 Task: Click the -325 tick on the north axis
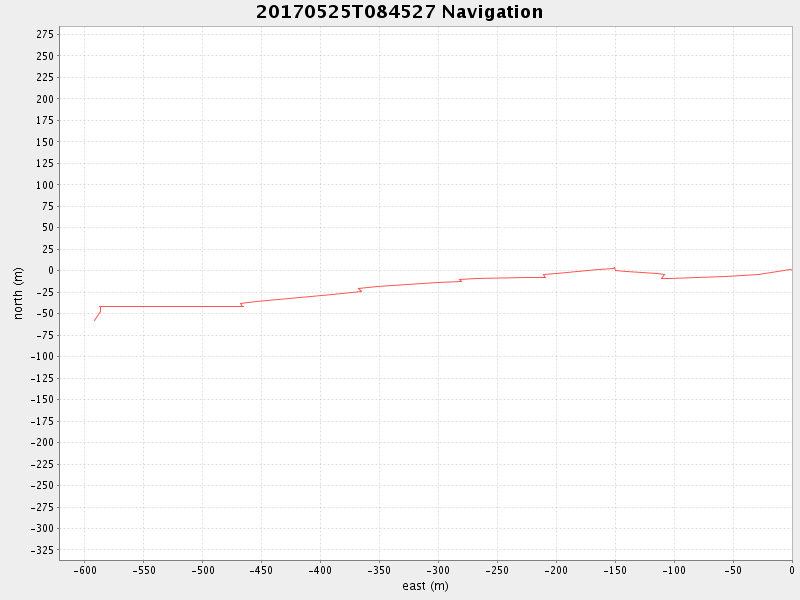41,550
